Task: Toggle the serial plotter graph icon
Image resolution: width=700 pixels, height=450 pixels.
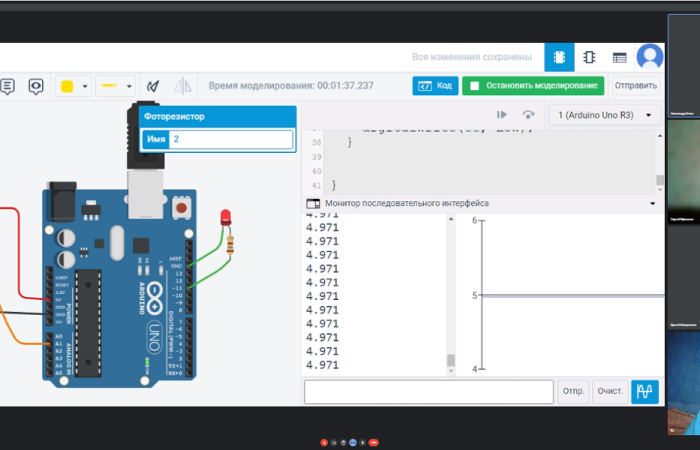Action: [x=645, y=391]
